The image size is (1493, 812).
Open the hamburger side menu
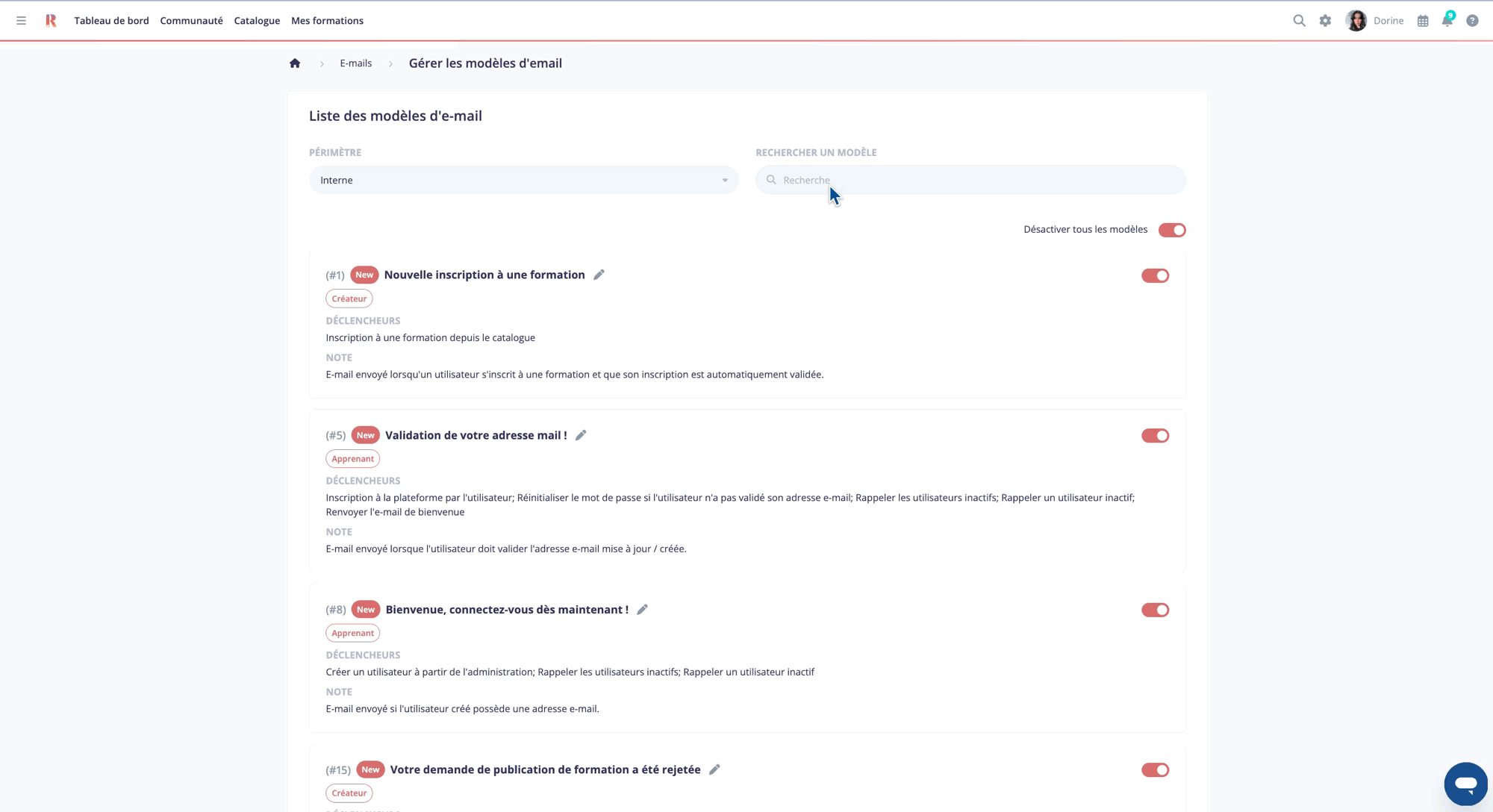pyautogui.click(x=21, y=21)
